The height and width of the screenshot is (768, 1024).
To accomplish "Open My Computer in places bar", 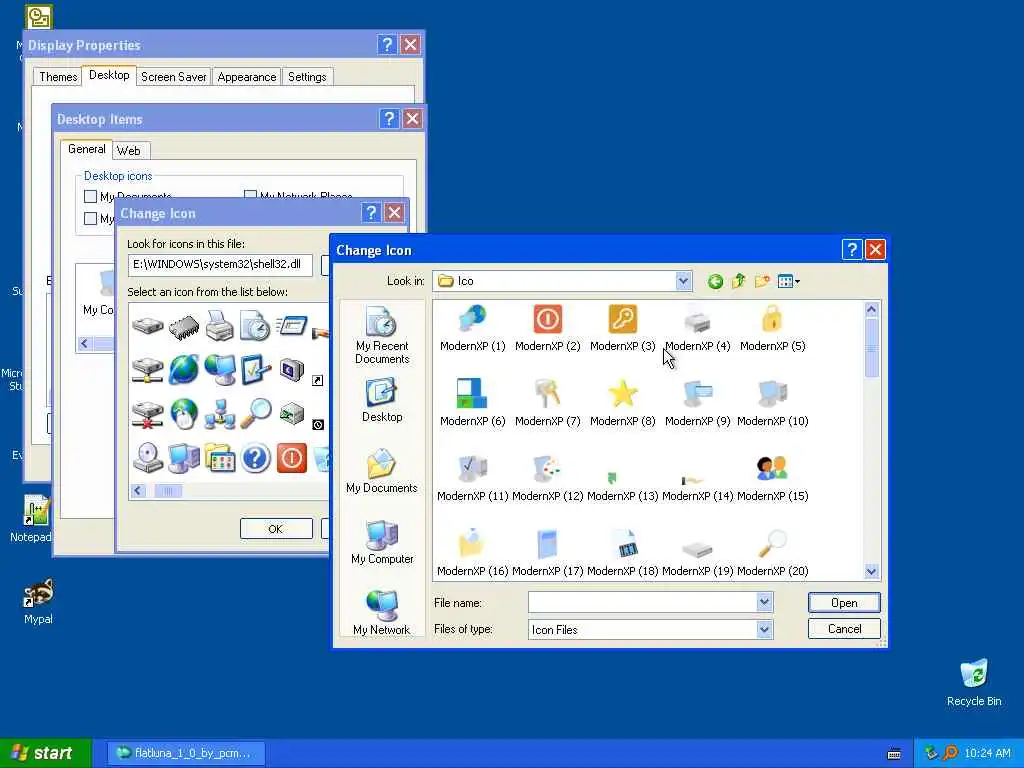I will pos(382,542).
